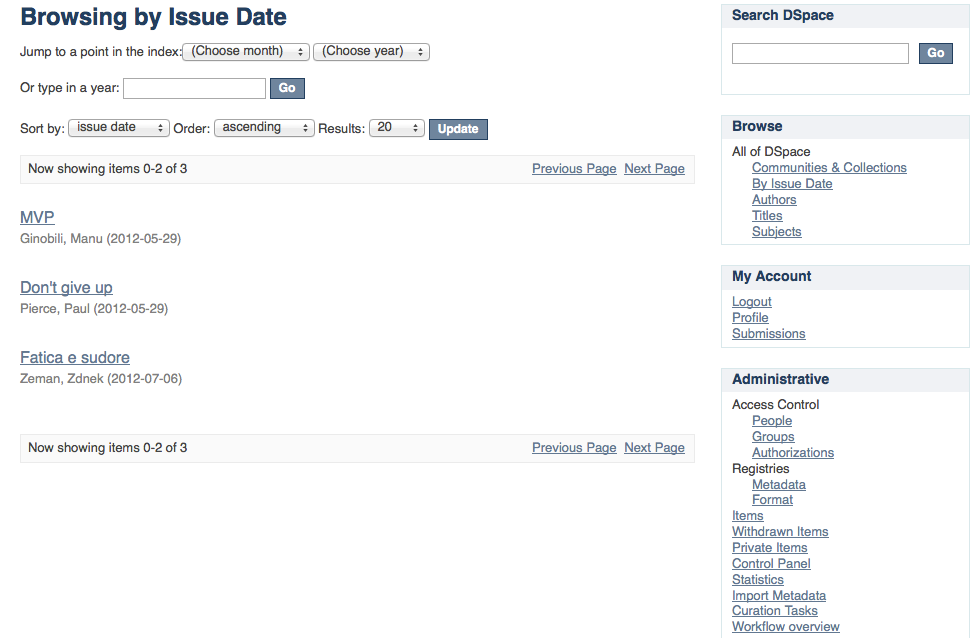Open Control Panel under Administrative
The image size is (975, 638).
771,564
